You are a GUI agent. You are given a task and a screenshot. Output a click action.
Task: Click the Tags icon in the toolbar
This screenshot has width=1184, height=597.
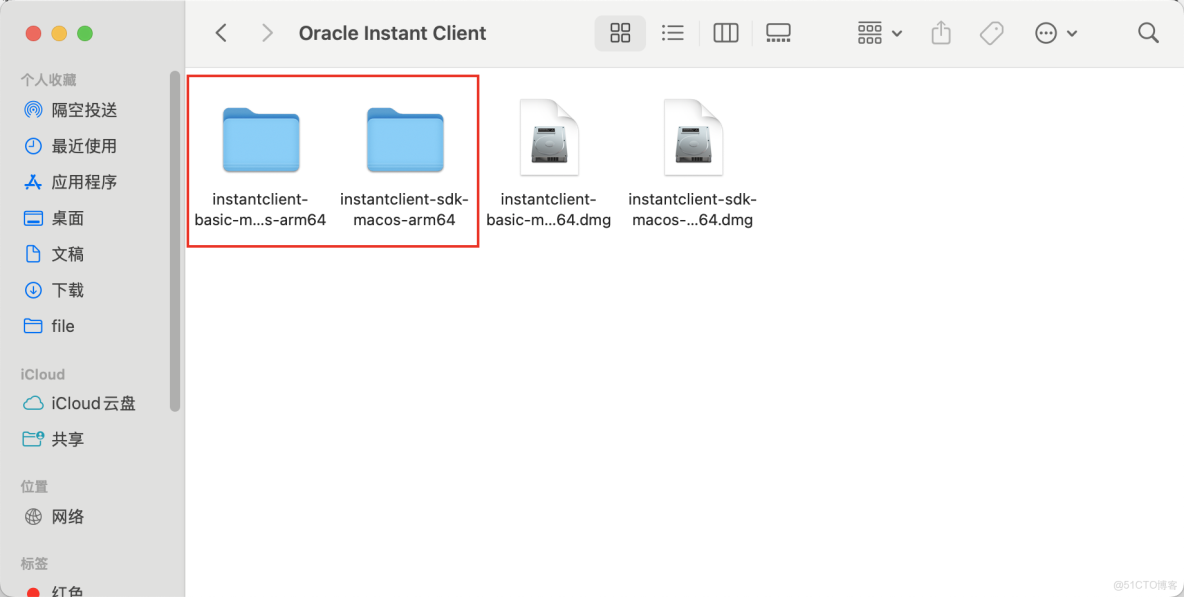(x=992, y=33)
